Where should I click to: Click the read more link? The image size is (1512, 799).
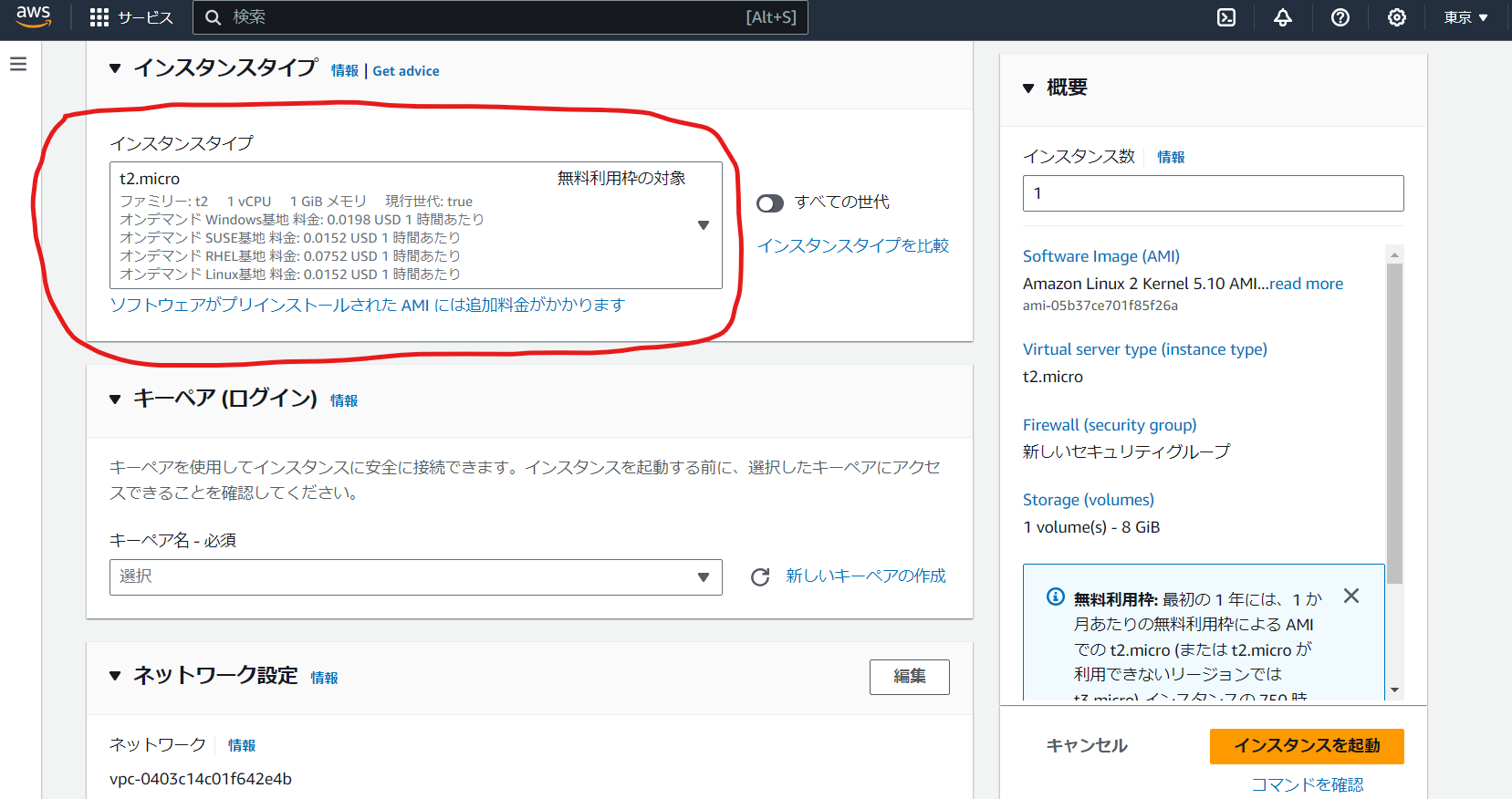(x=1306, y=284)
